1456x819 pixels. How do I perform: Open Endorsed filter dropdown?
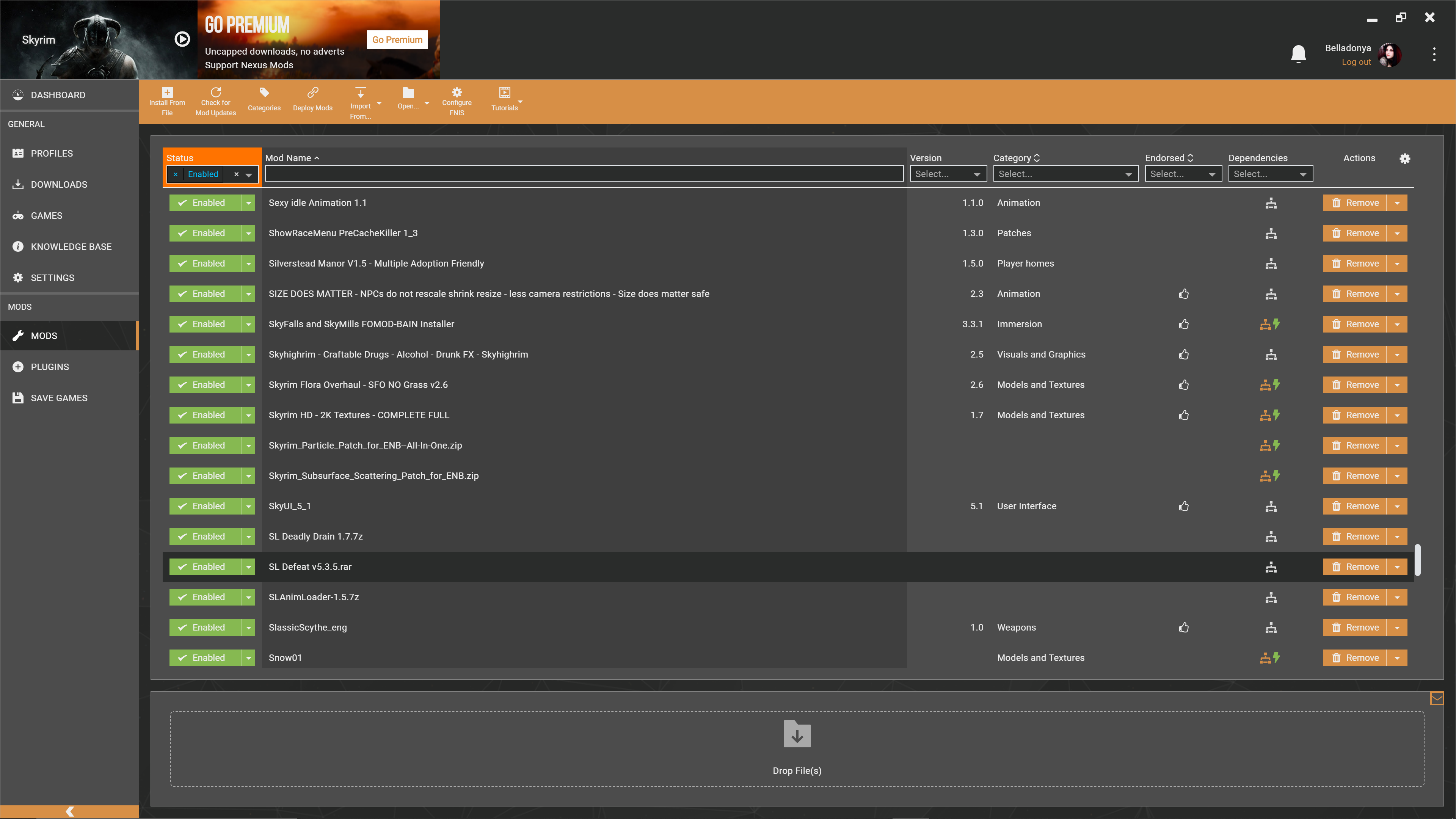(1183, 174)
